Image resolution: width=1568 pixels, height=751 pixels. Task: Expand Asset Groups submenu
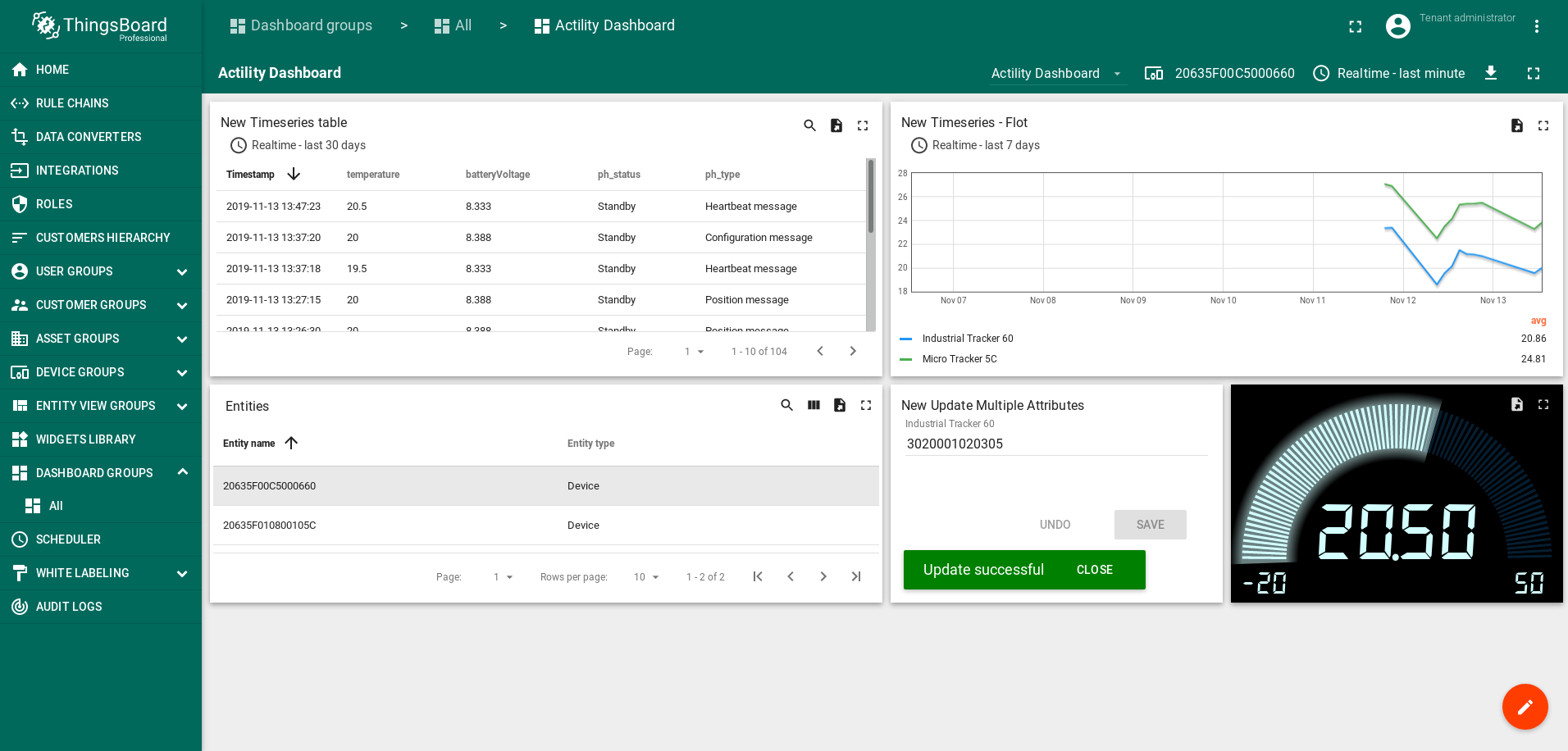[182, 339]
